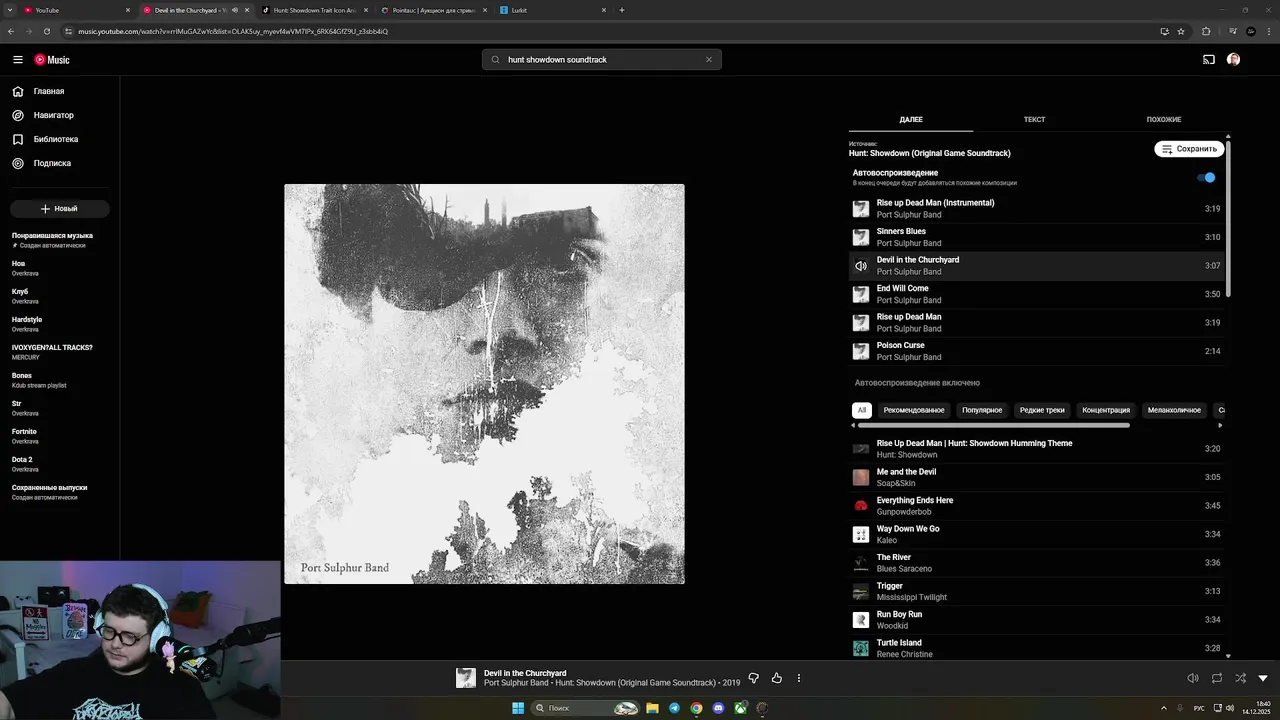1280x720 pixels.
Task: Open Telegram from the taskbar
Action: click(674, 708)
